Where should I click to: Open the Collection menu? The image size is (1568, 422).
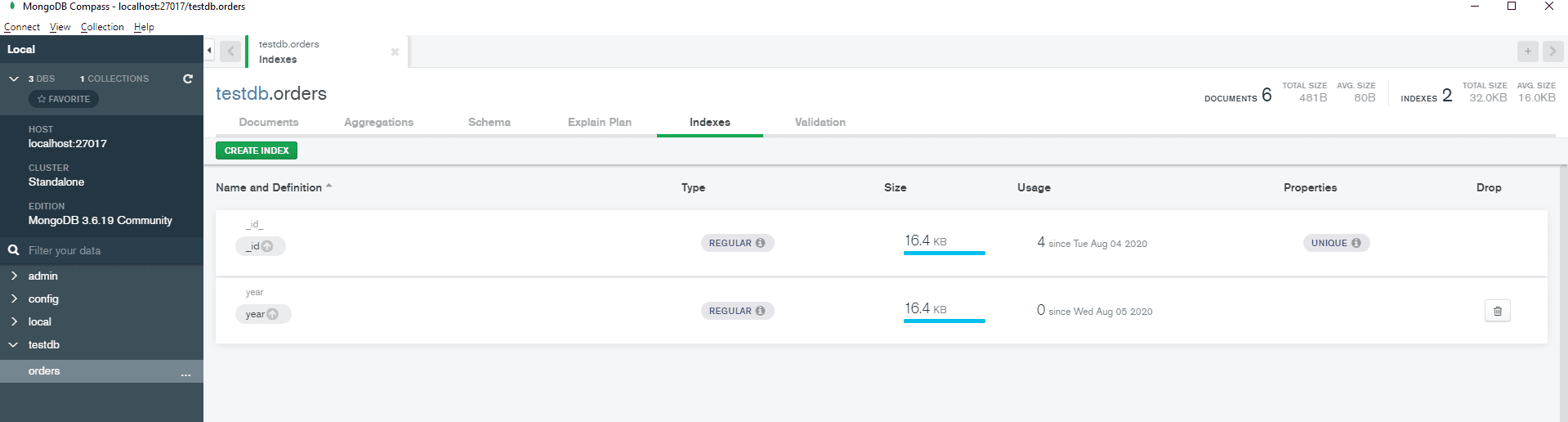click(x=102, y=27)
